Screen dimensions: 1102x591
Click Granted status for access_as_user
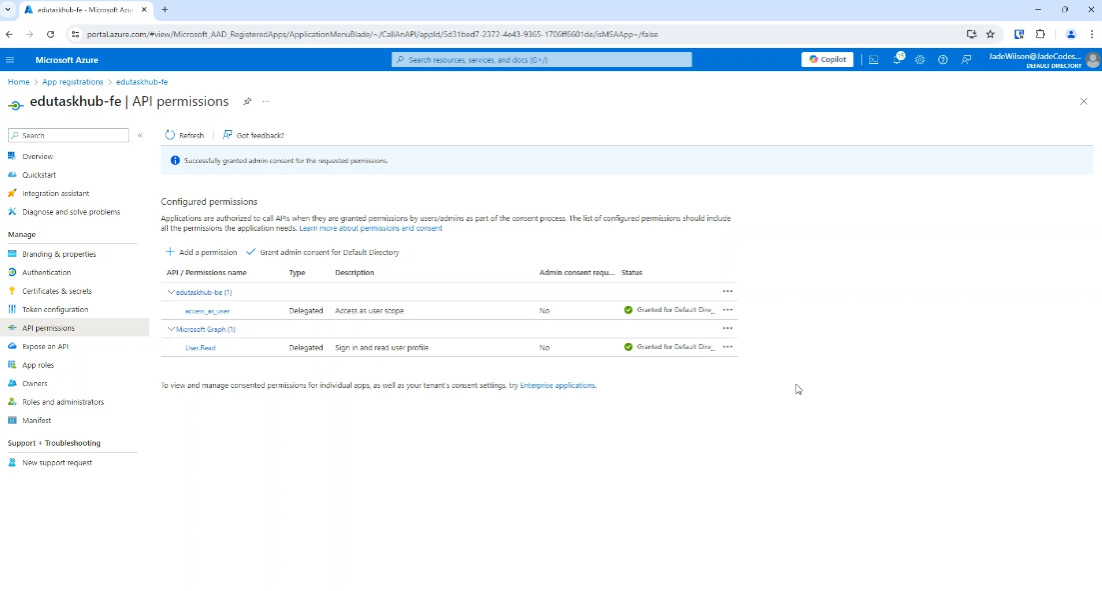pyautogui.click(x=669, y=310)
